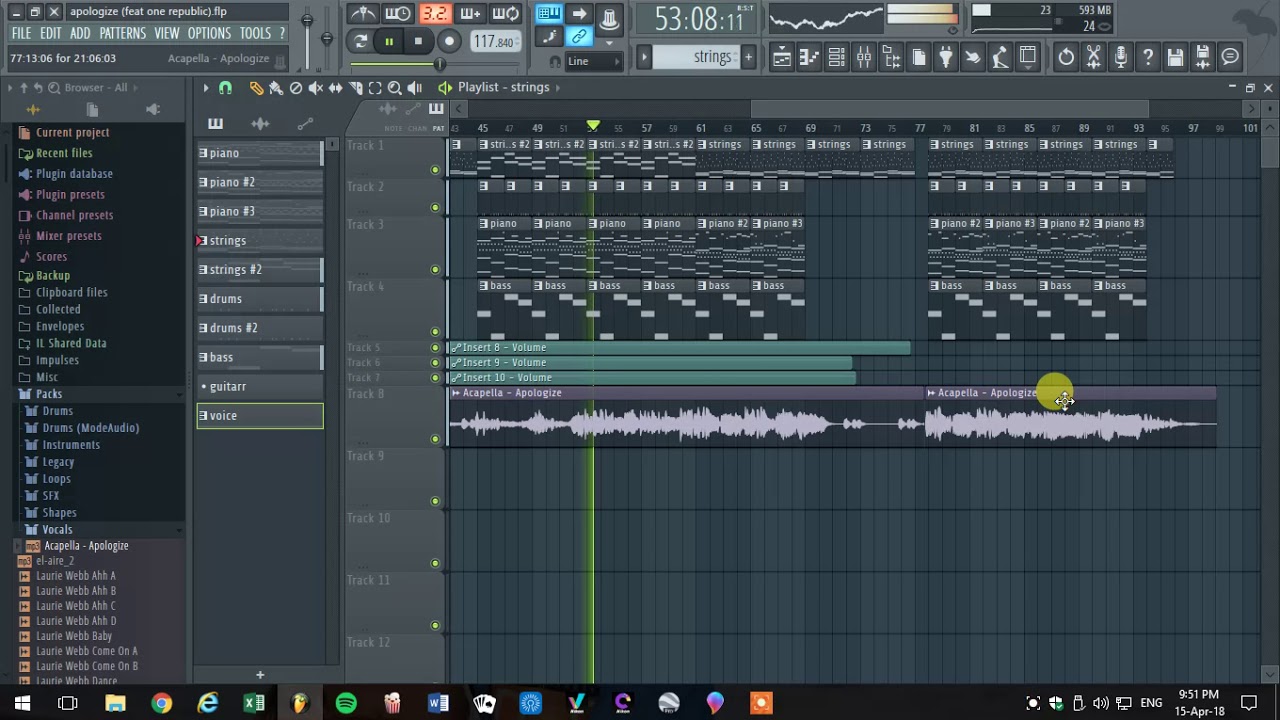Screen dimensions: 1280x720
Task: Toggle the countdown before recording (3.2) button
Action: pos(434,14)
